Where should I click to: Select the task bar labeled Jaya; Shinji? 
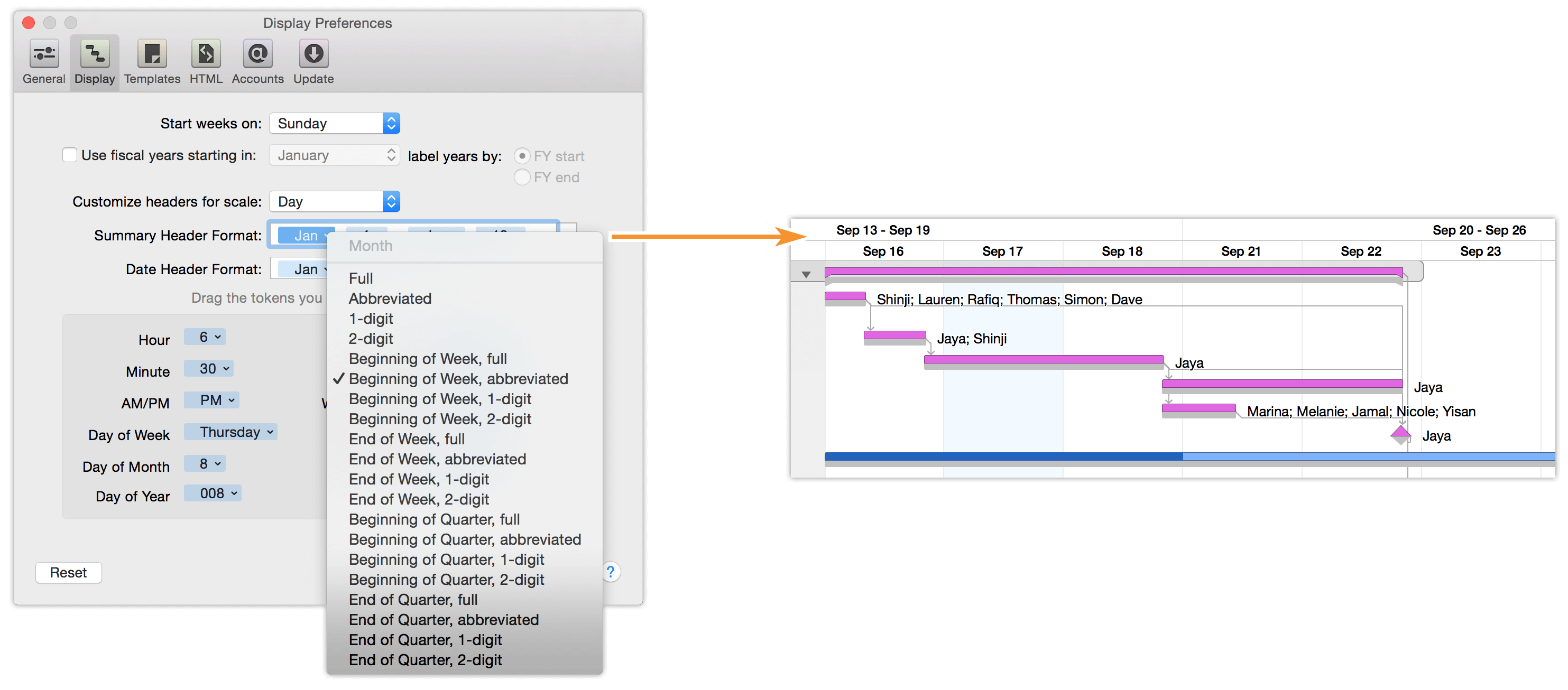coord(894,337)
